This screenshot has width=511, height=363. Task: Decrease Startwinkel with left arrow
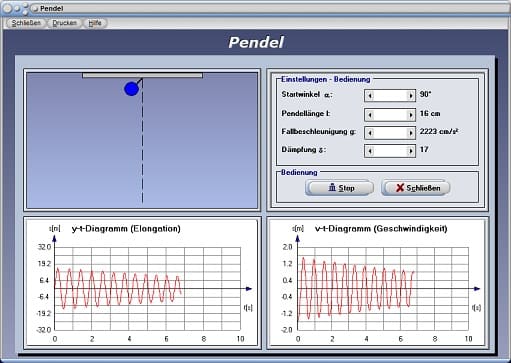tap(369, 96)
